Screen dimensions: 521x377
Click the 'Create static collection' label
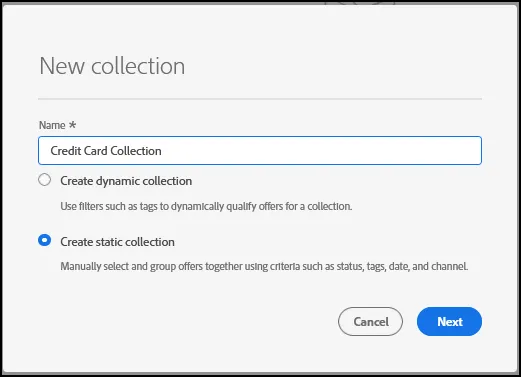tap(117, 242)
